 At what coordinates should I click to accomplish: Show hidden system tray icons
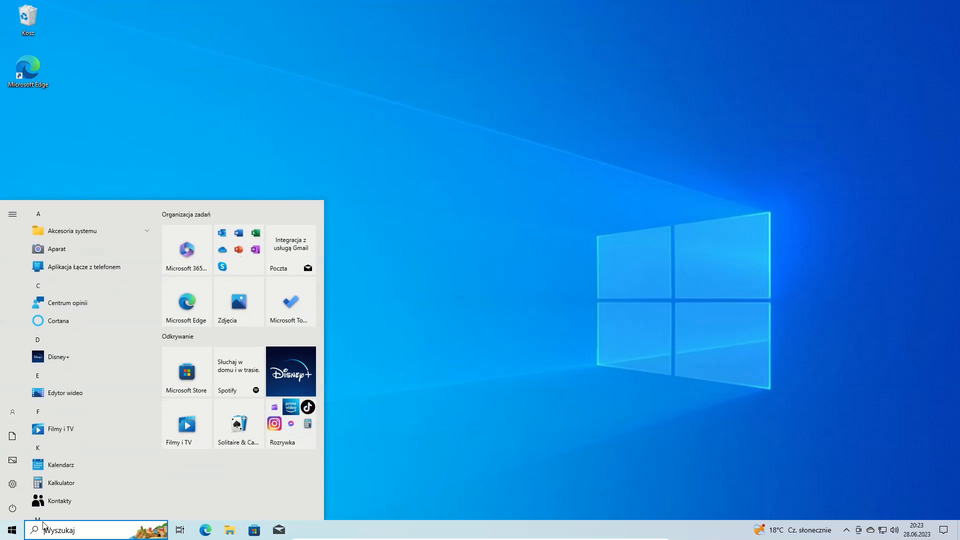click(x=846, y=530)
